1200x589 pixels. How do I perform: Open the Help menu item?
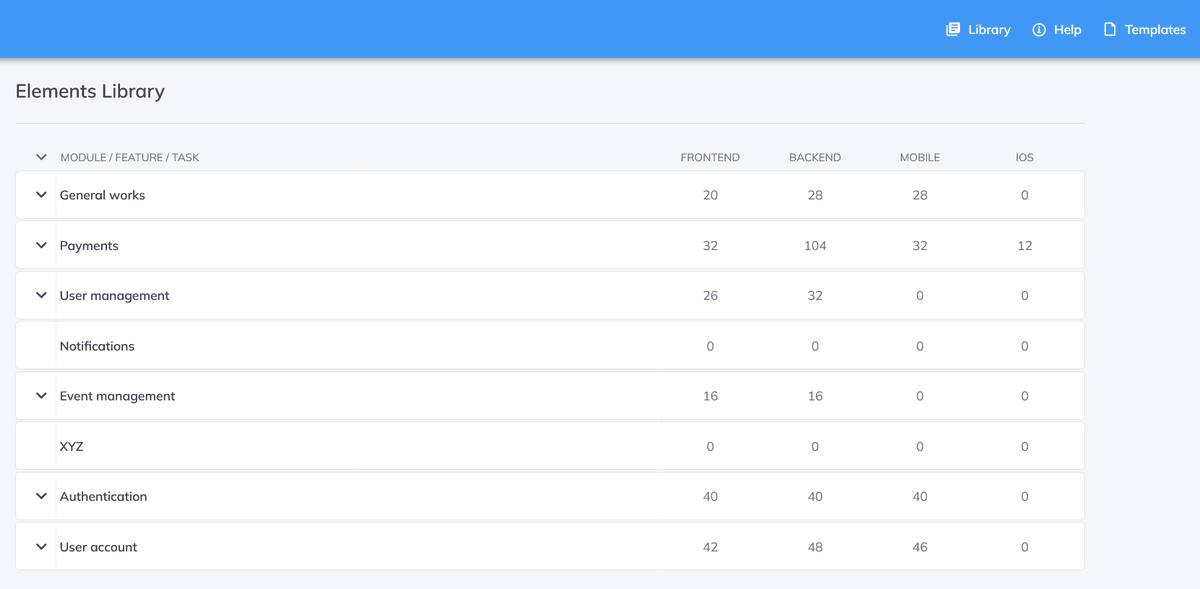click(1056, 29)
